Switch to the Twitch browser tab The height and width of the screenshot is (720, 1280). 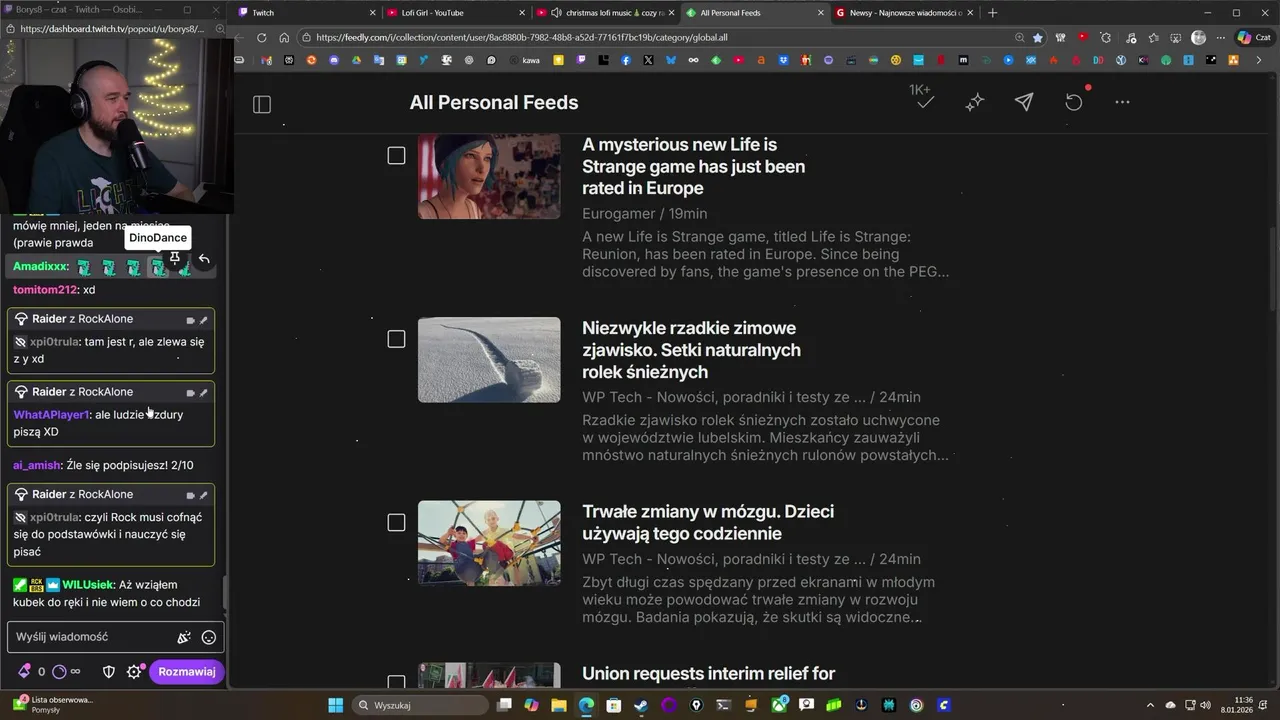[305, 13]
